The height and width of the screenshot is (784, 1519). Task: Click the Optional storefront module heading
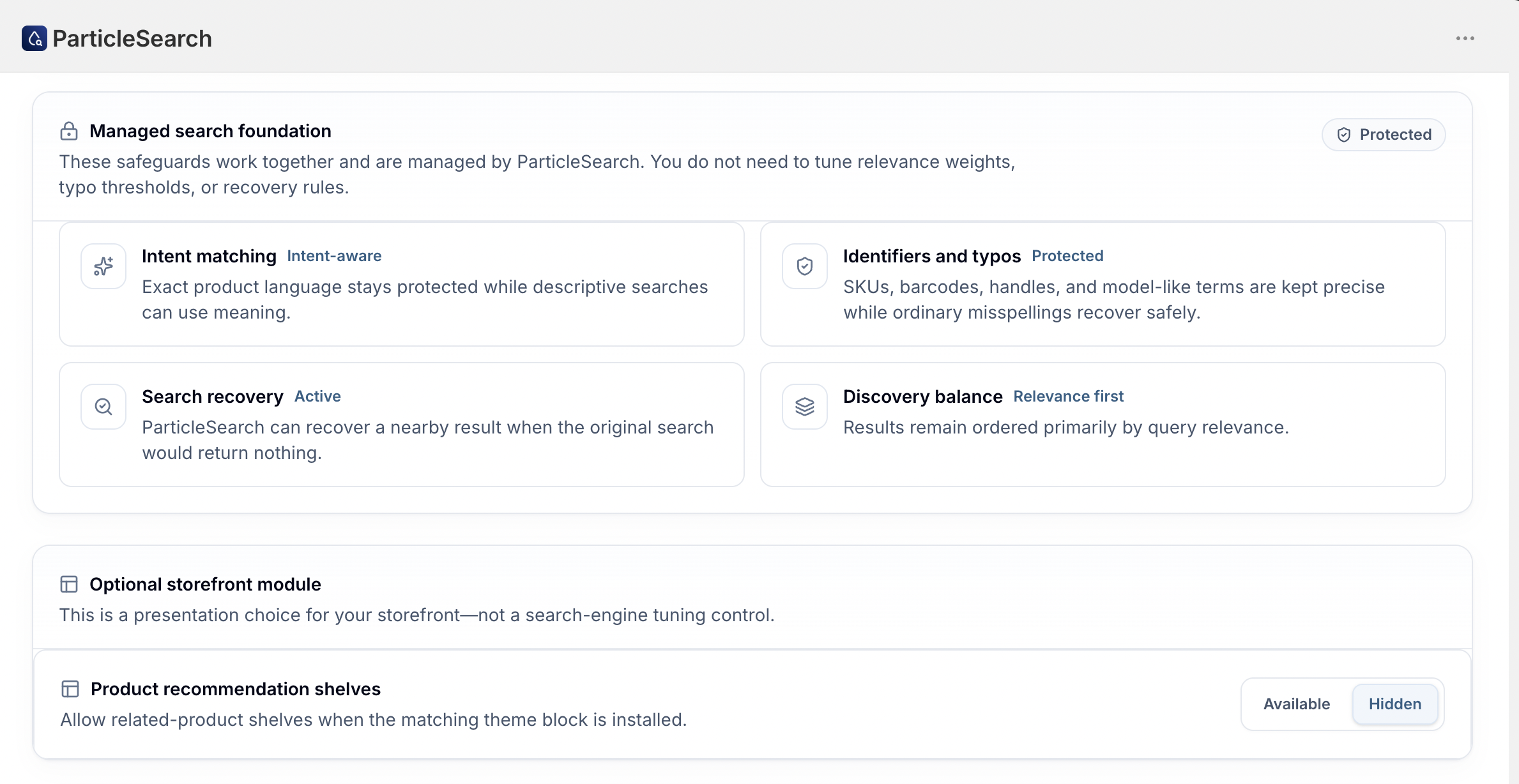pos(205,584)
